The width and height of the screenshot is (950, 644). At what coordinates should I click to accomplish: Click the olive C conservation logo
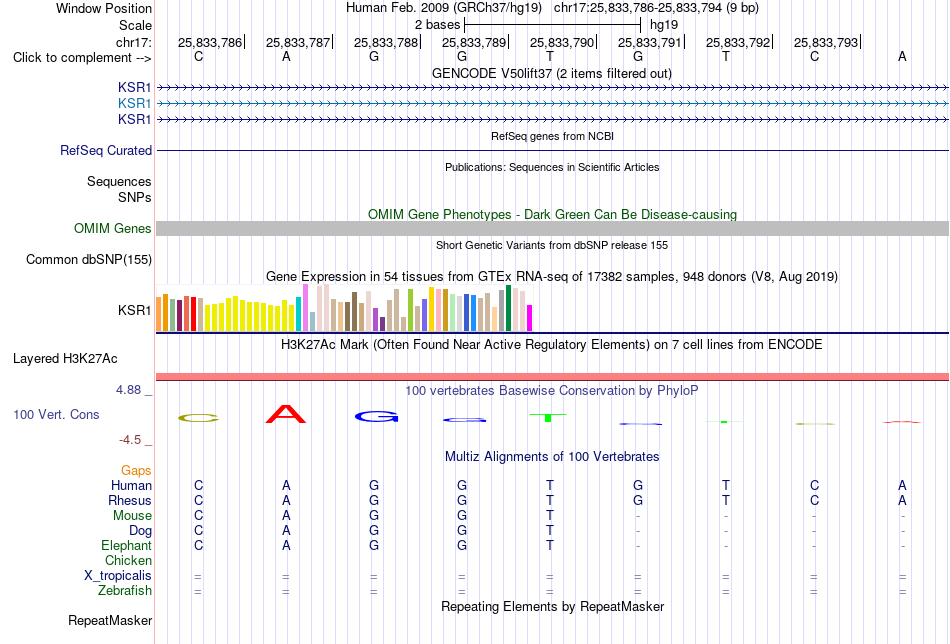click(198, 418)
